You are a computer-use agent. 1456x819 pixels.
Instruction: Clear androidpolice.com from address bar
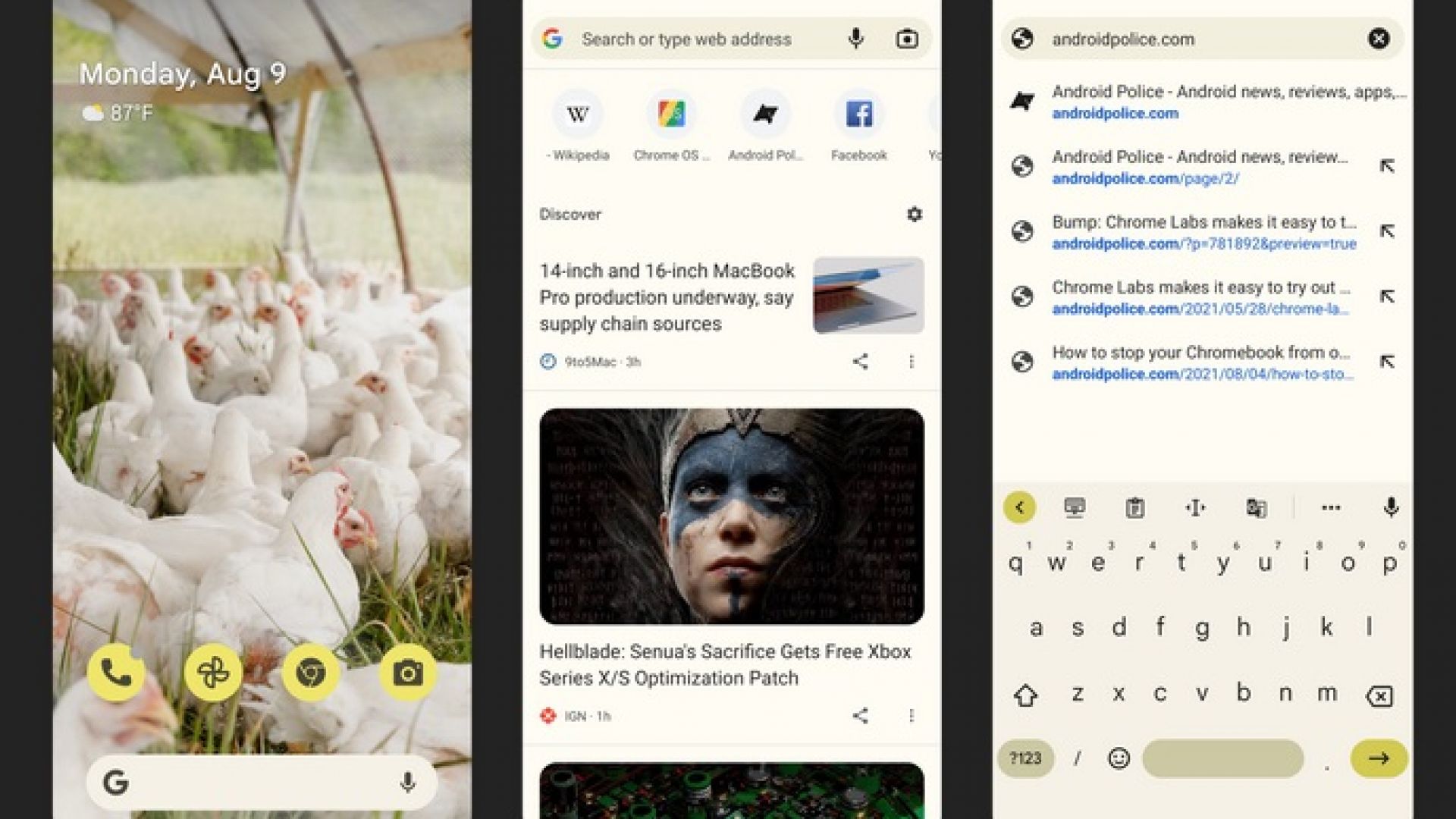pyautogui.click(x=1379, y=39)
